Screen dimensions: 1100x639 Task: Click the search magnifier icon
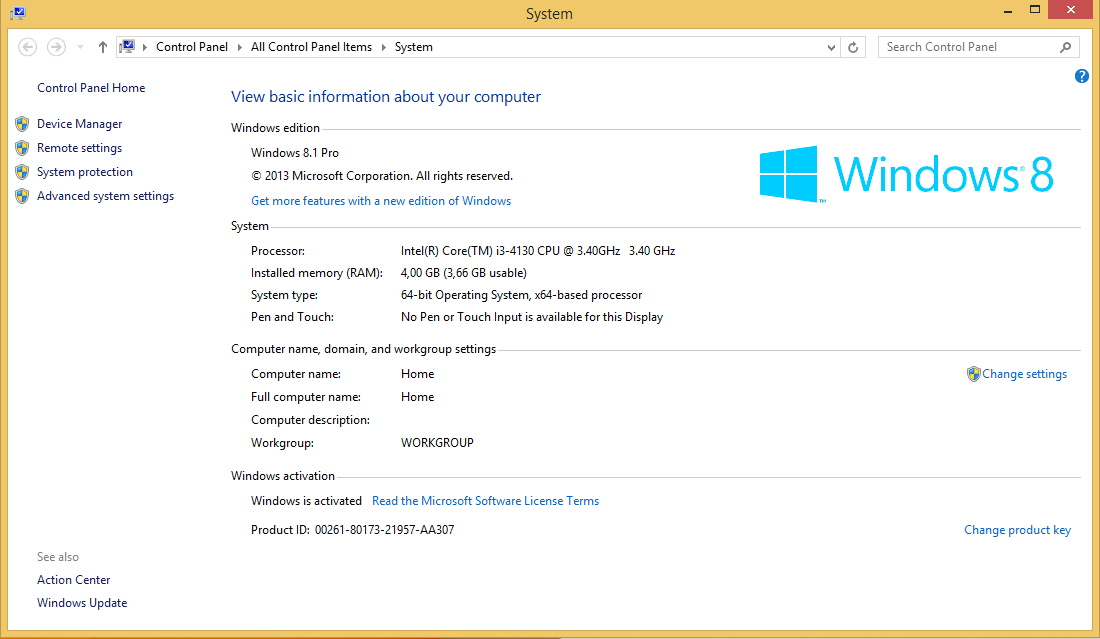click(x=1066, y=47)
